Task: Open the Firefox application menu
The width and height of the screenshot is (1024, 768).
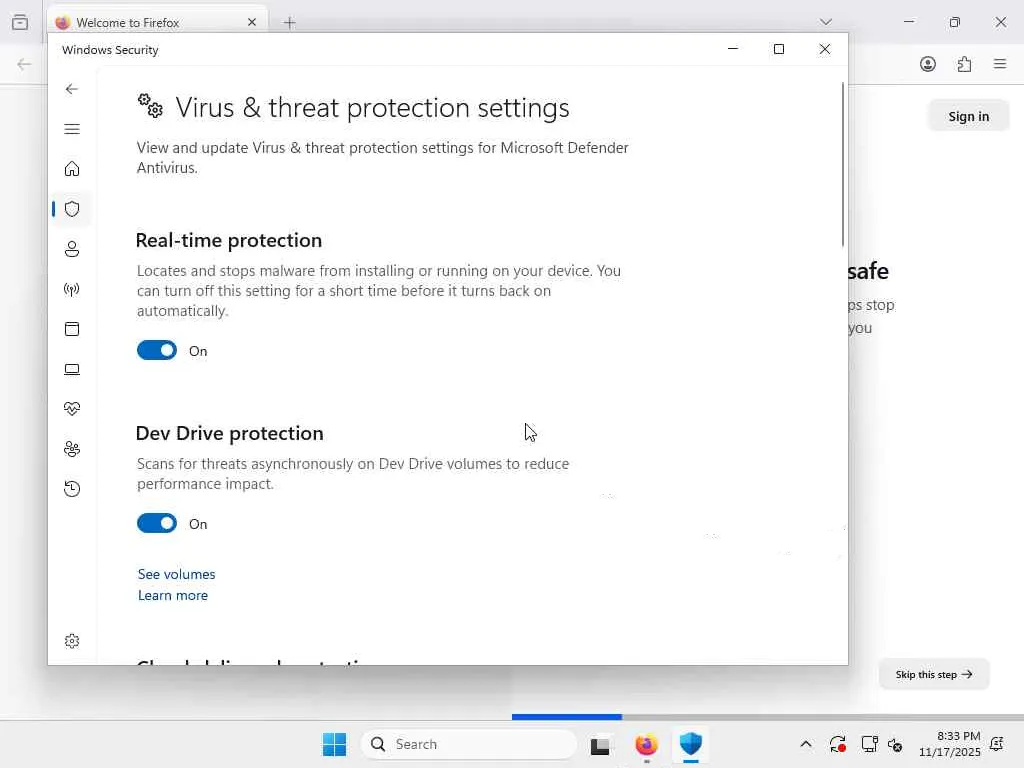Action: (x=1000, y=64)
